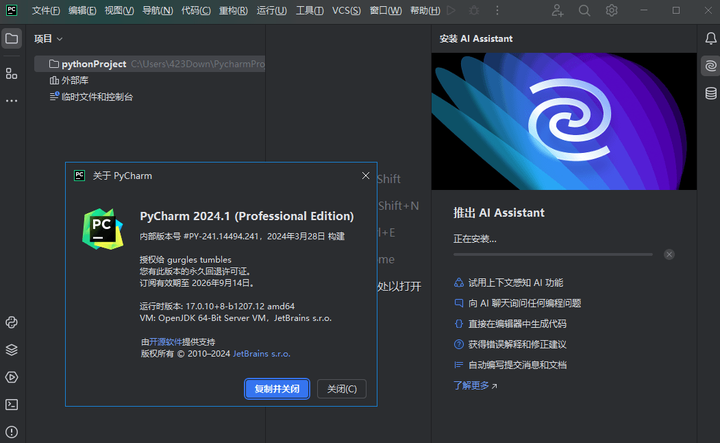This screenshot has width=720, height=443.
Task: Open the Notifications bell icon
Action: (x=710, y=39)
